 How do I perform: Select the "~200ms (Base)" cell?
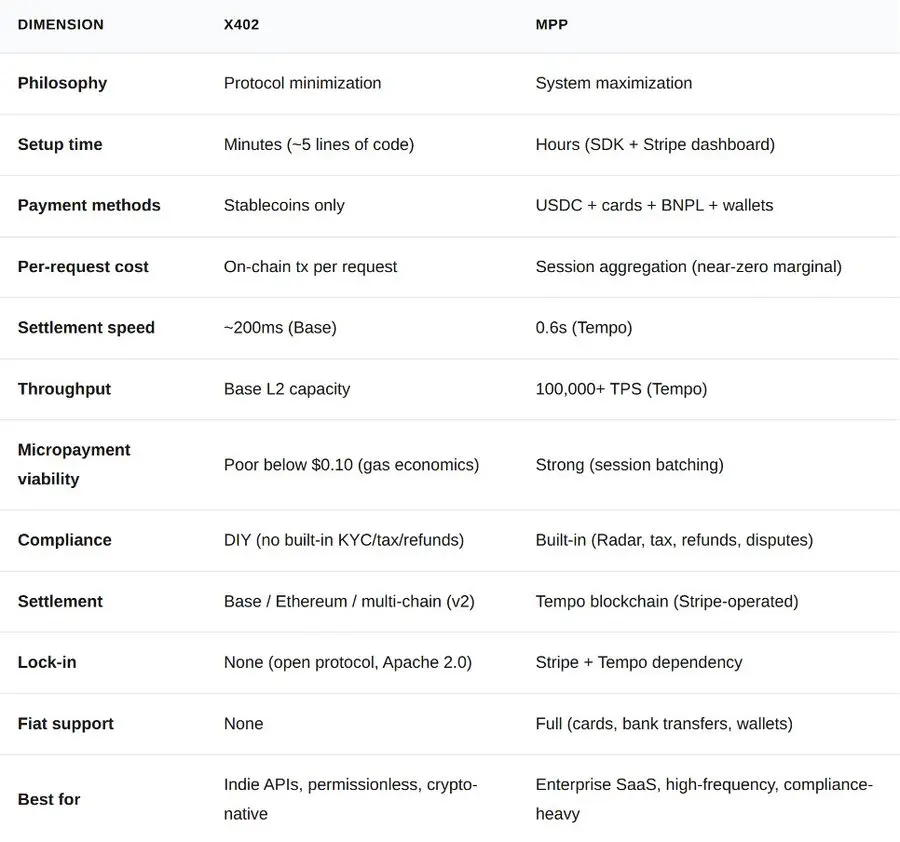[x=279, y=327]
